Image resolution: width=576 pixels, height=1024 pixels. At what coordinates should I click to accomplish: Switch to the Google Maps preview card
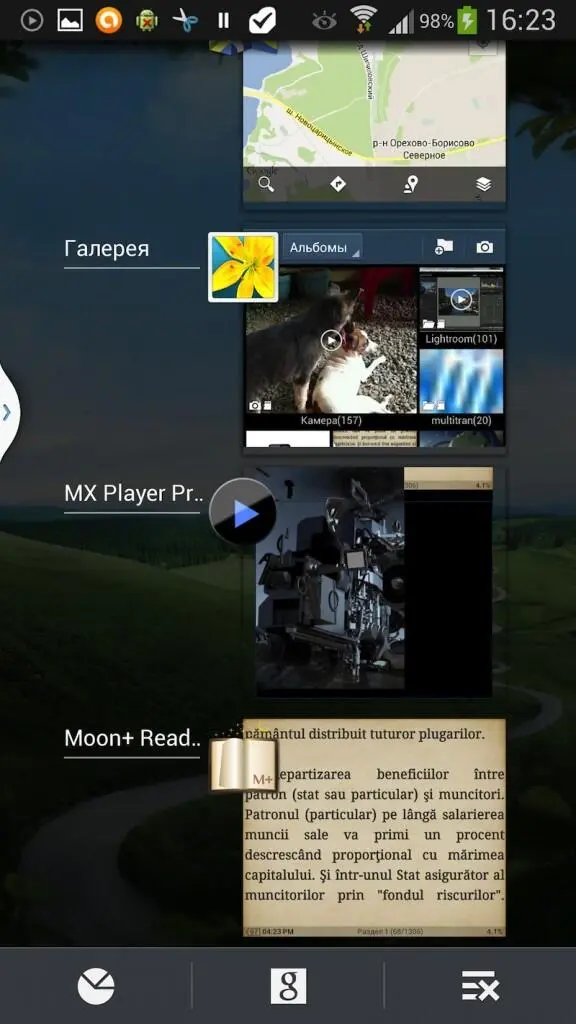pyautogui.click(x=374, y=121)
